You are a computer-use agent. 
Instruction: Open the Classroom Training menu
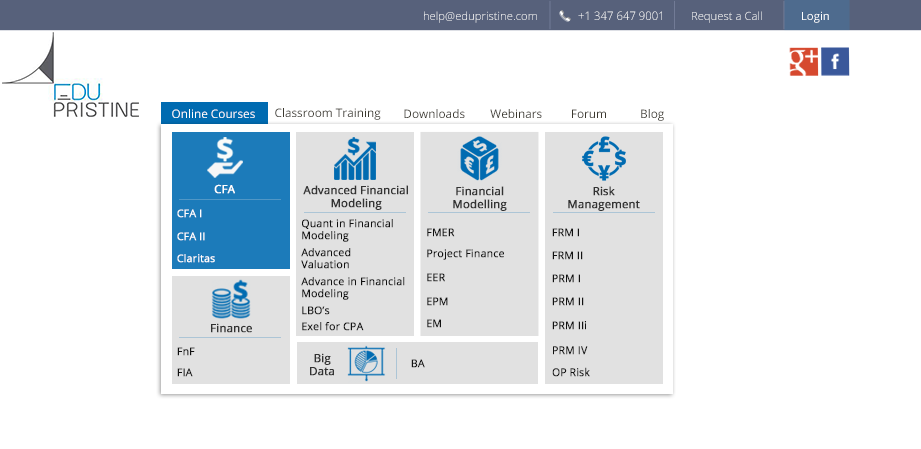[x=327, y=113]
